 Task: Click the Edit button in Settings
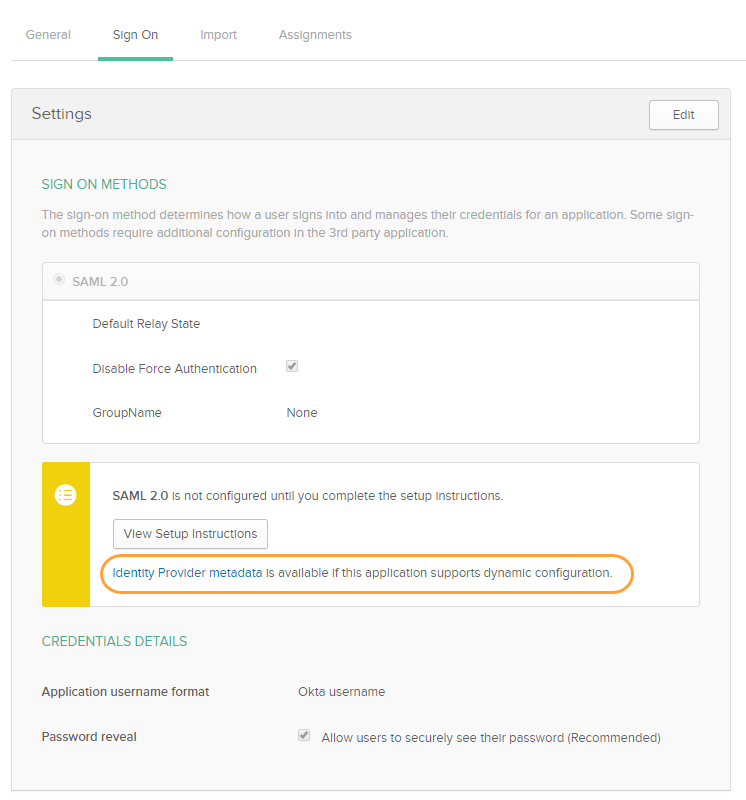coord(683,115)
